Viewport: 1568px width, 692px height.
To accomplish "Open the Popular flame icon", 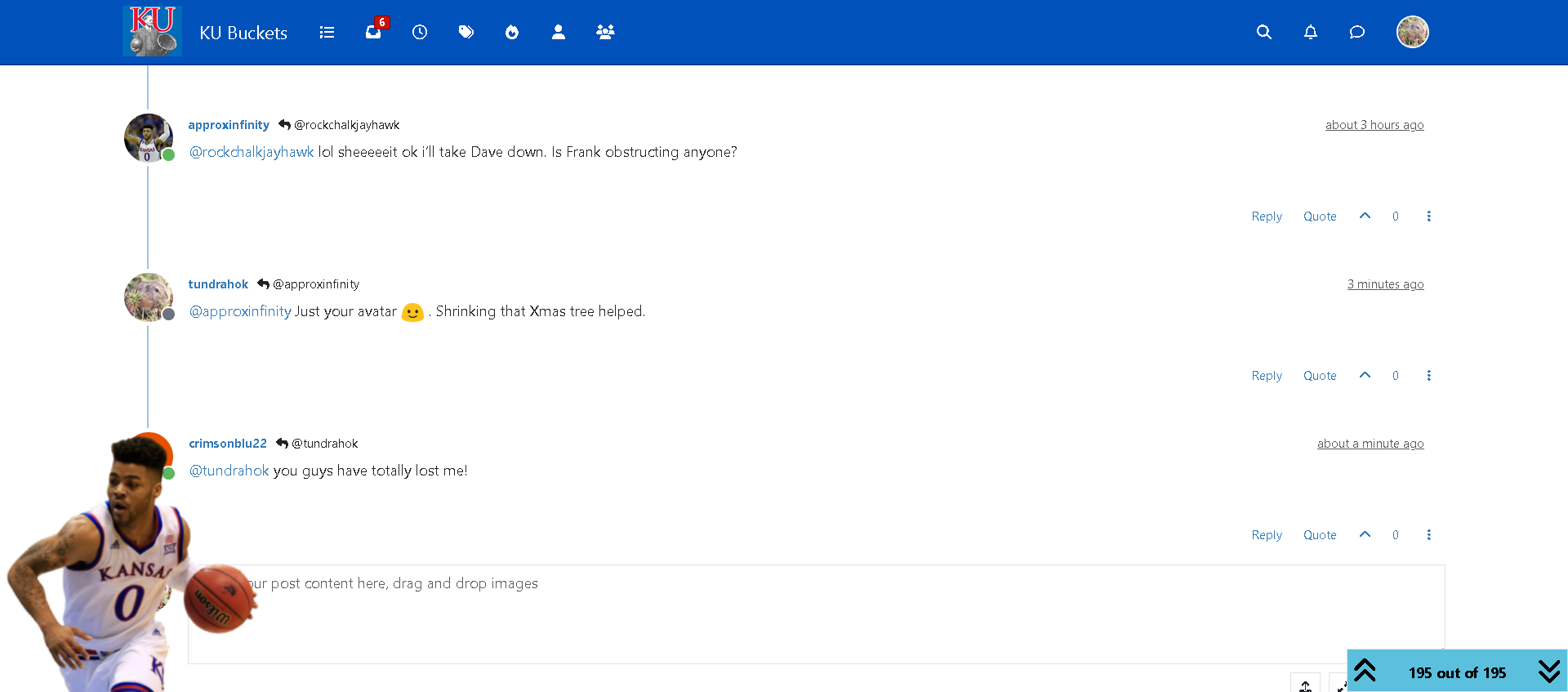I will pyautogui.click(x=512, y=33).
